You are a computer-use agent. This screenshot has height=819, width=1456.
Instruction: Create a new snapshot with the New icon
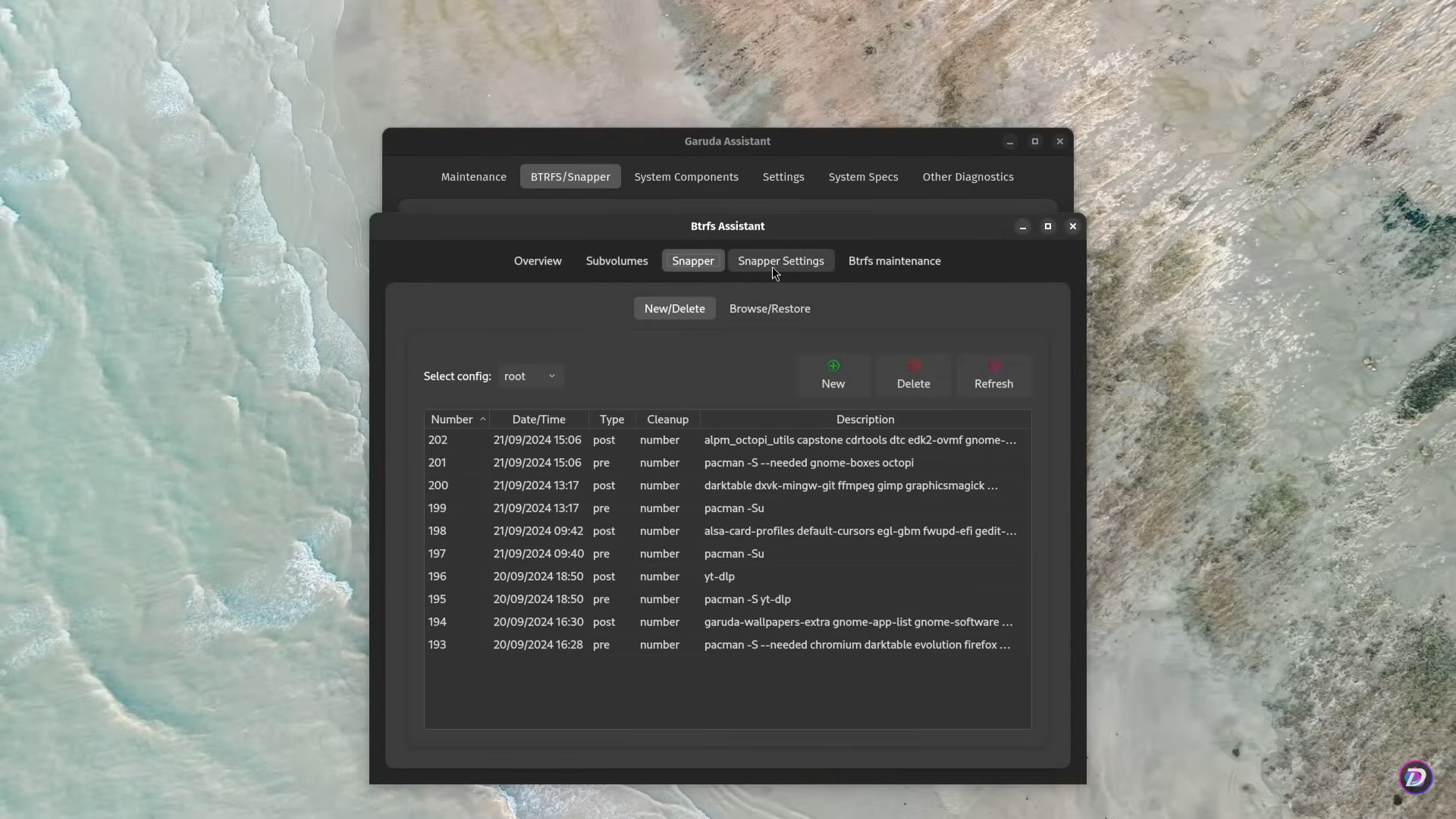(x=833, y=374)
